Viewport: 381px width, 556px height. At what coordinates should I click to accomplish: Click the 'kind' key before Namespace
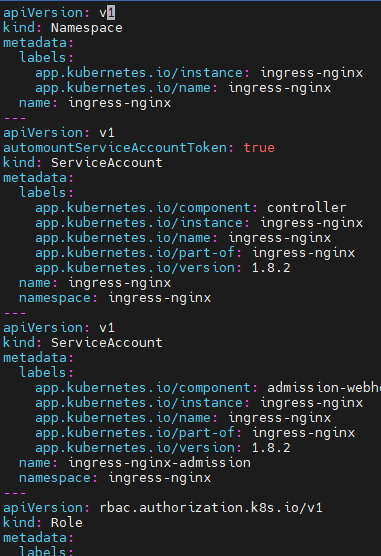tap(19, 28)
